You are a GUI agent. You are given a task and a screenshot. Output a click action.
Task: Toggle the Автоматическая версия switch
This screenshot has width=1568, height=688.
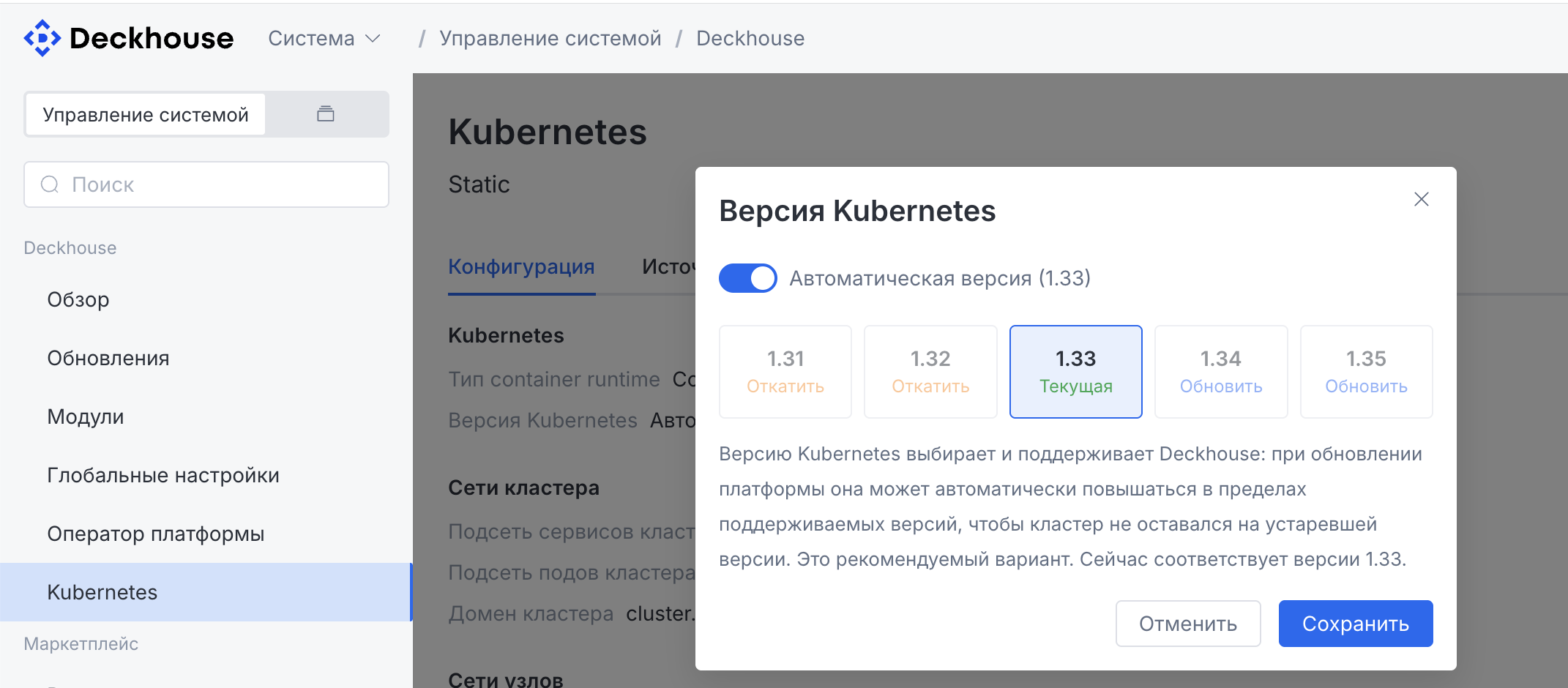pyautogui.click(x=748, y=278)
